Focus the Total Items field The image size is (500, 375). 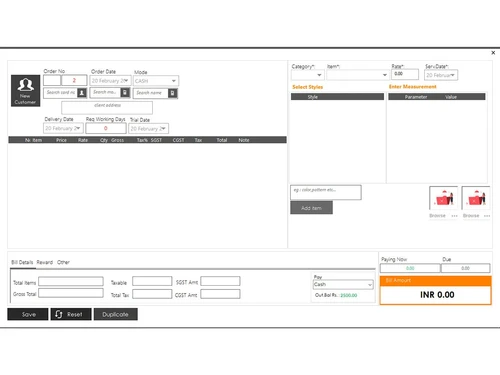click(71, 282)
